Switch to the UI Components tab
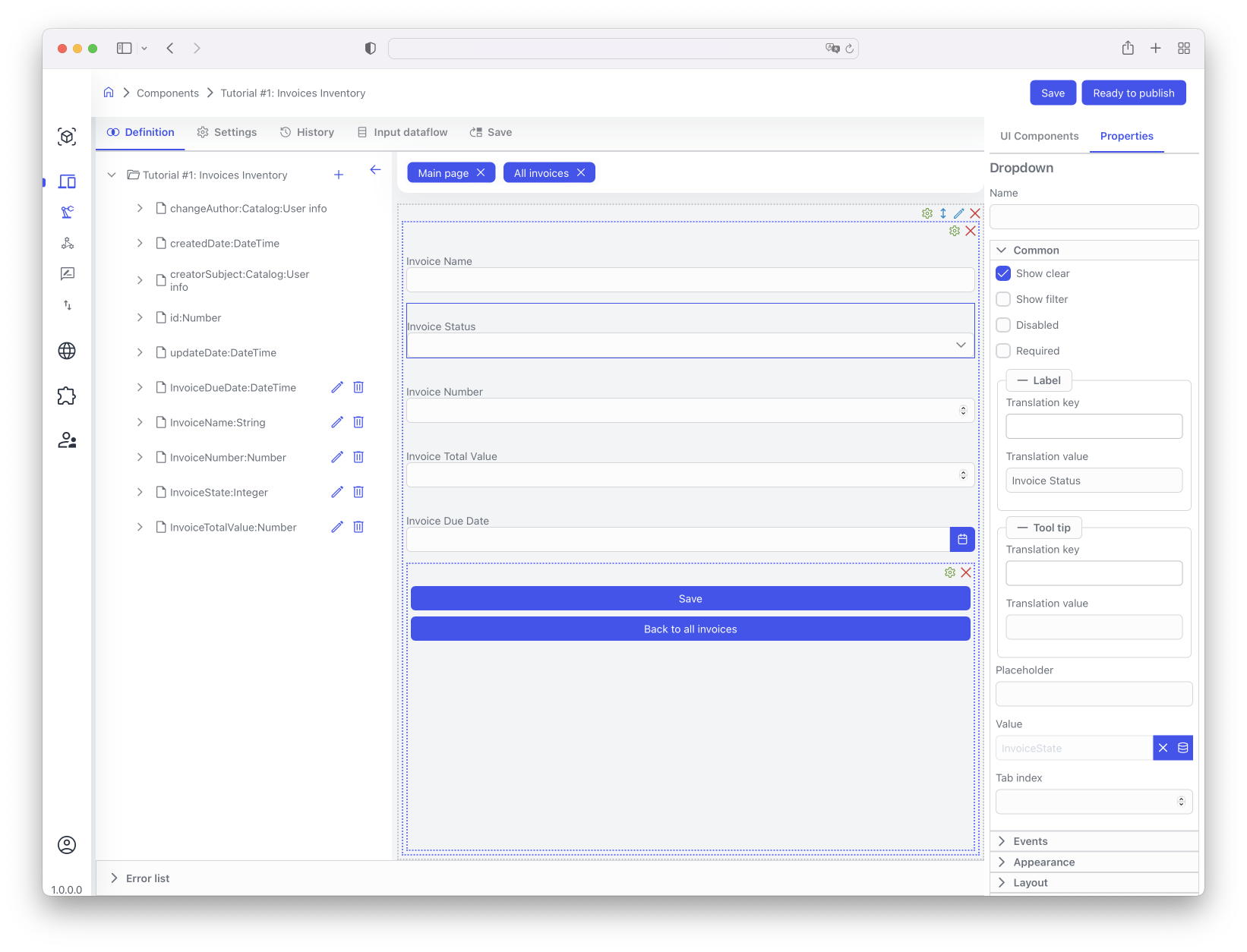The height and width of the screenshot is (952, 1247). 1039,136
